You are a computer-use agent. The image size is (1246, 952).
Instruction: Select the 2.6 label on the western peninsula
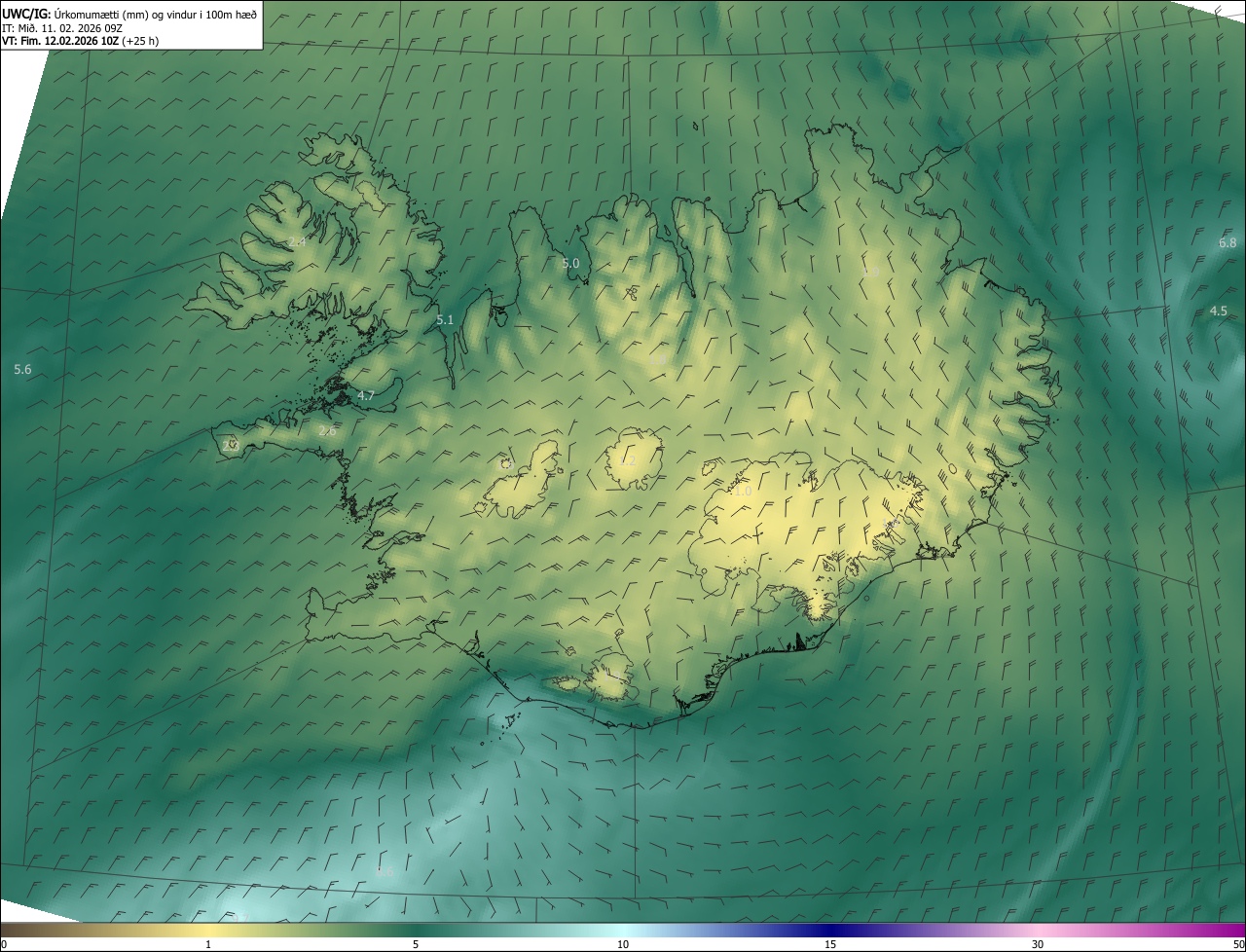pos(328,431)
